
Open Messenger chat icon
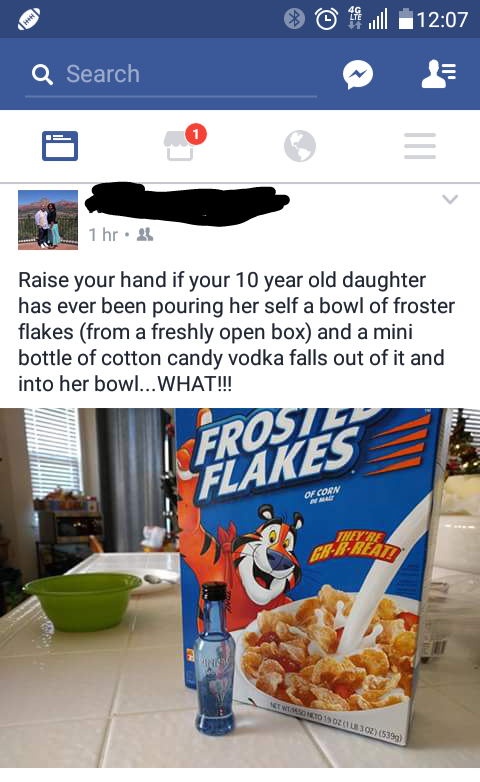[x=358, y=74]
